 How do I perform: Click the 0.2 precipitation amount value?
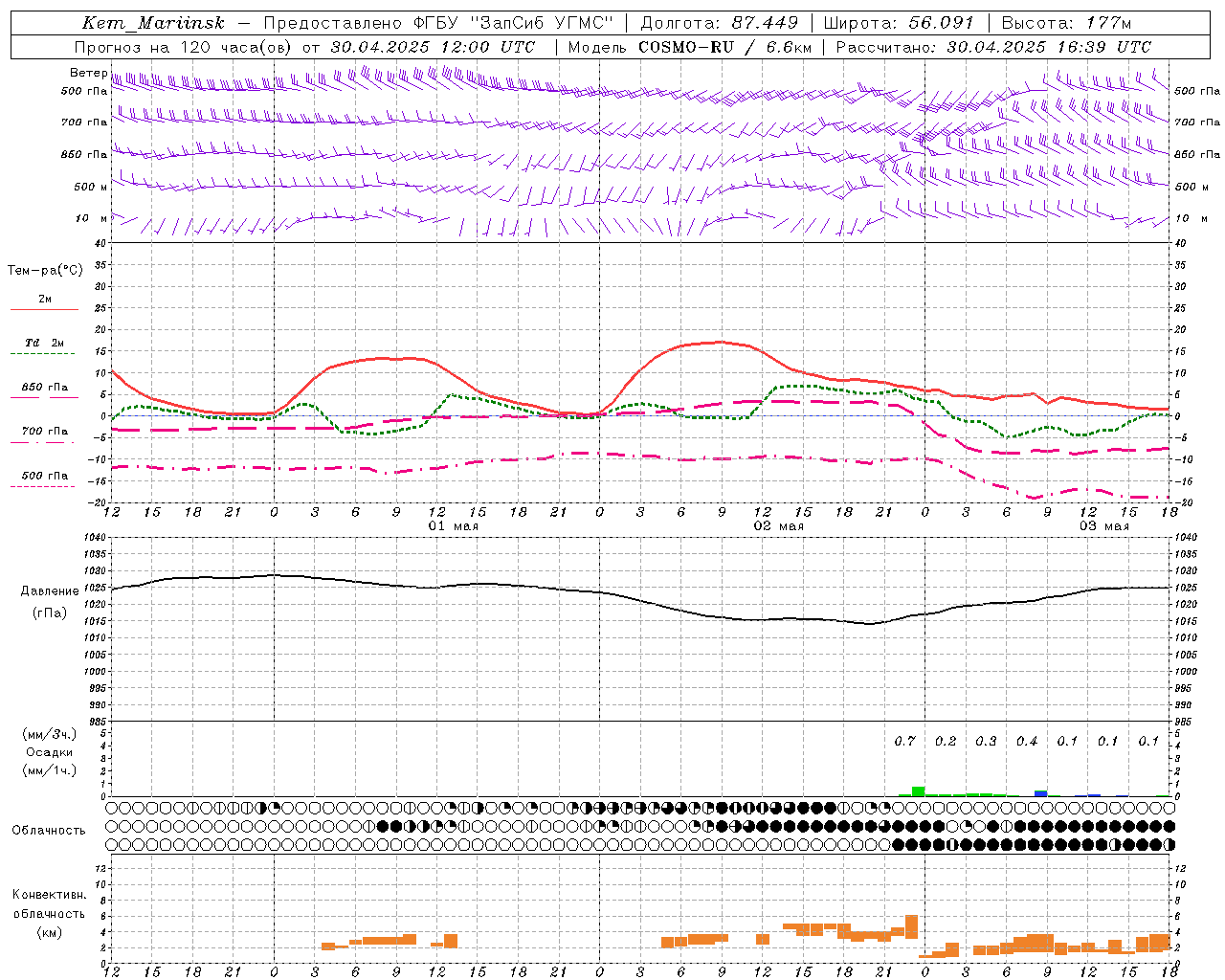(946, 741)
